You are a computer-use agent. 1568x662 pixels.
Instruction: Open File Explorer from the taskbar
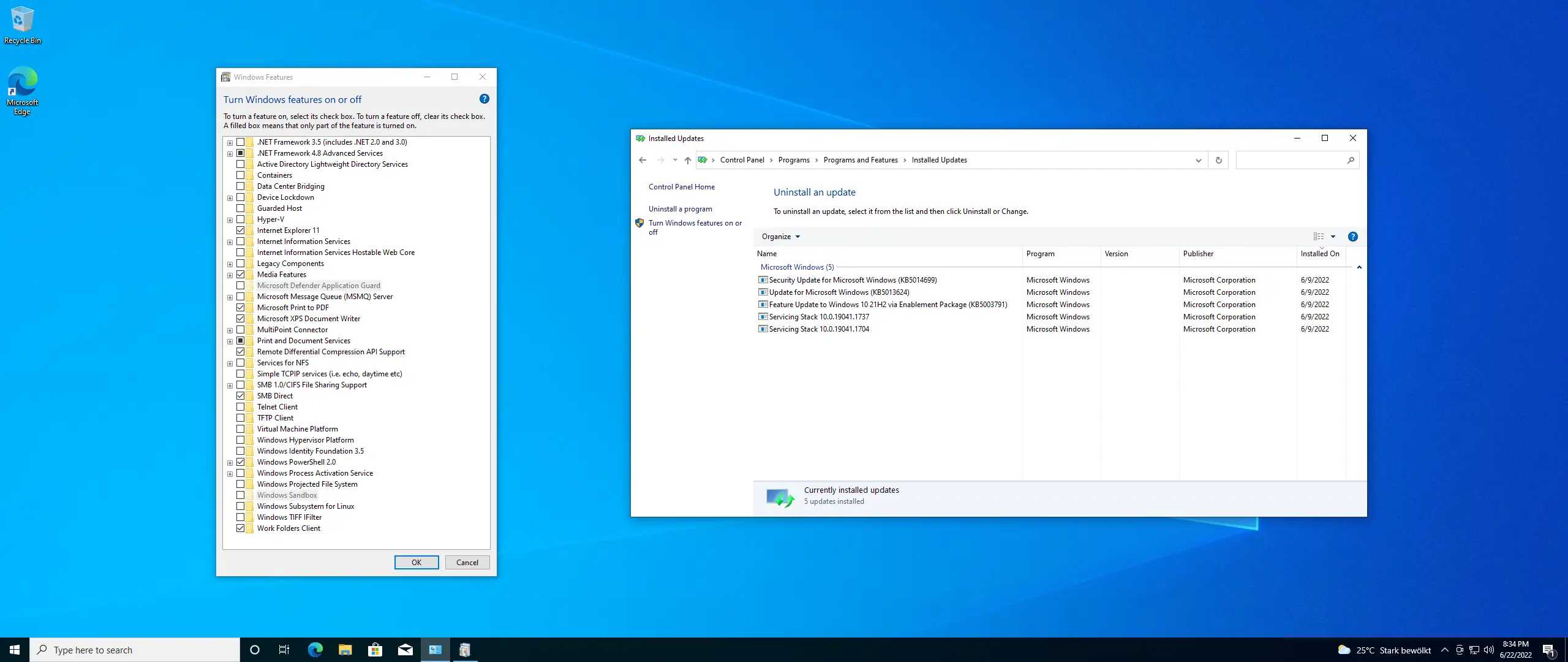point(345,650)
